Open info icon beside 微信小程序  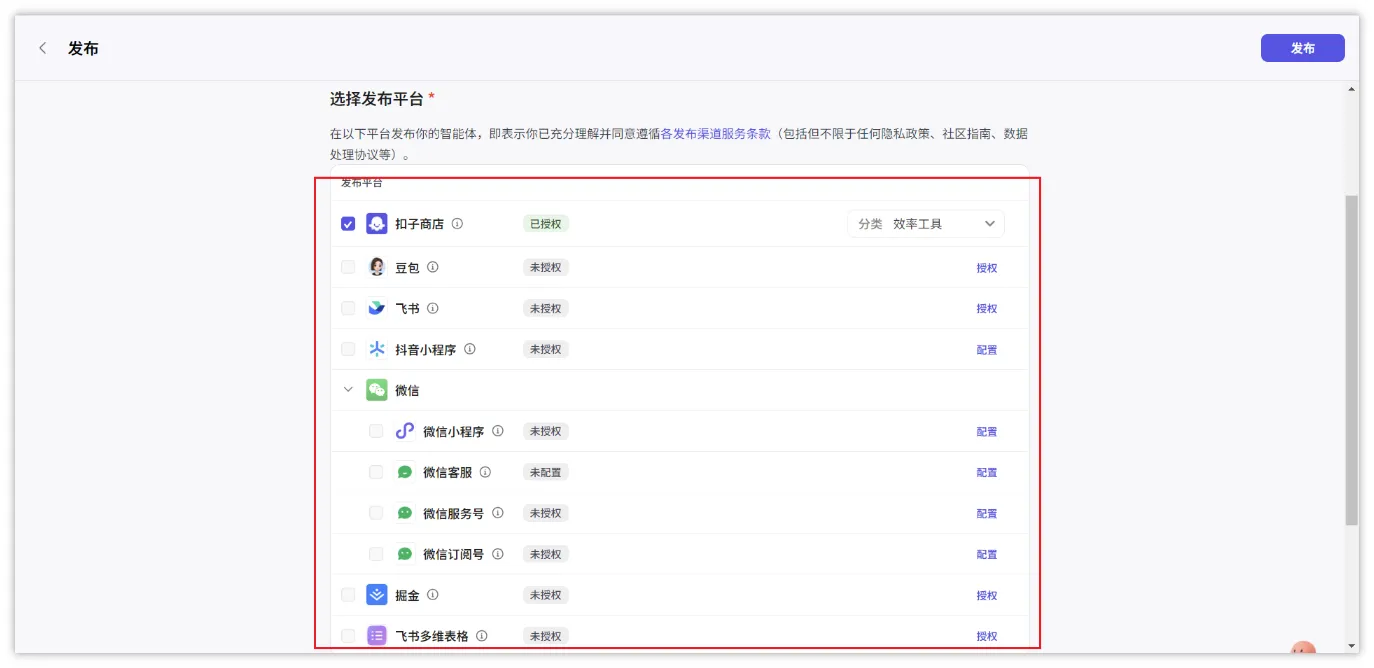497,431
